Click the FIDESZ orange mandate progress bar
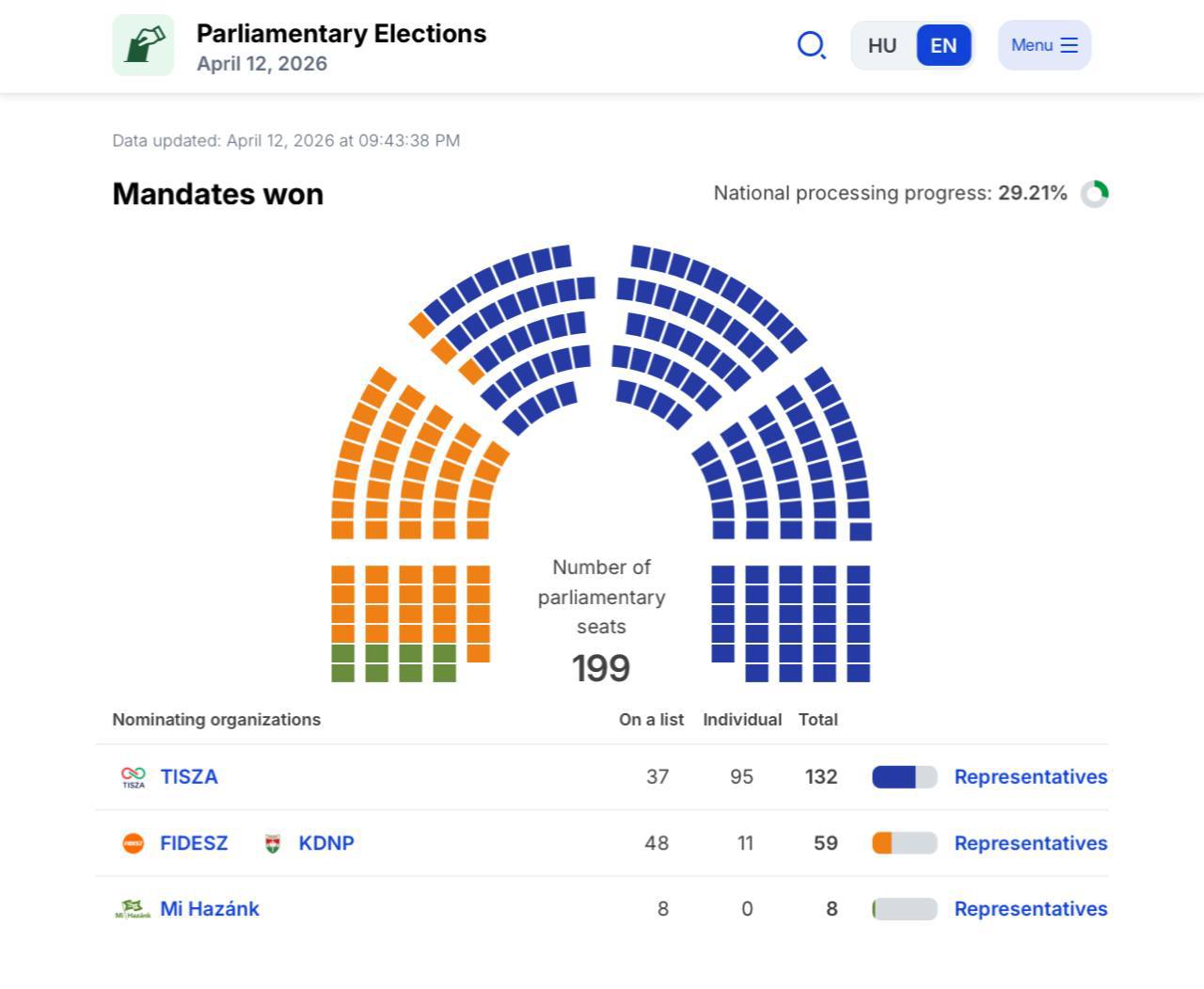The width and height of the screenshot is (1204, 989). pos(904,843)
